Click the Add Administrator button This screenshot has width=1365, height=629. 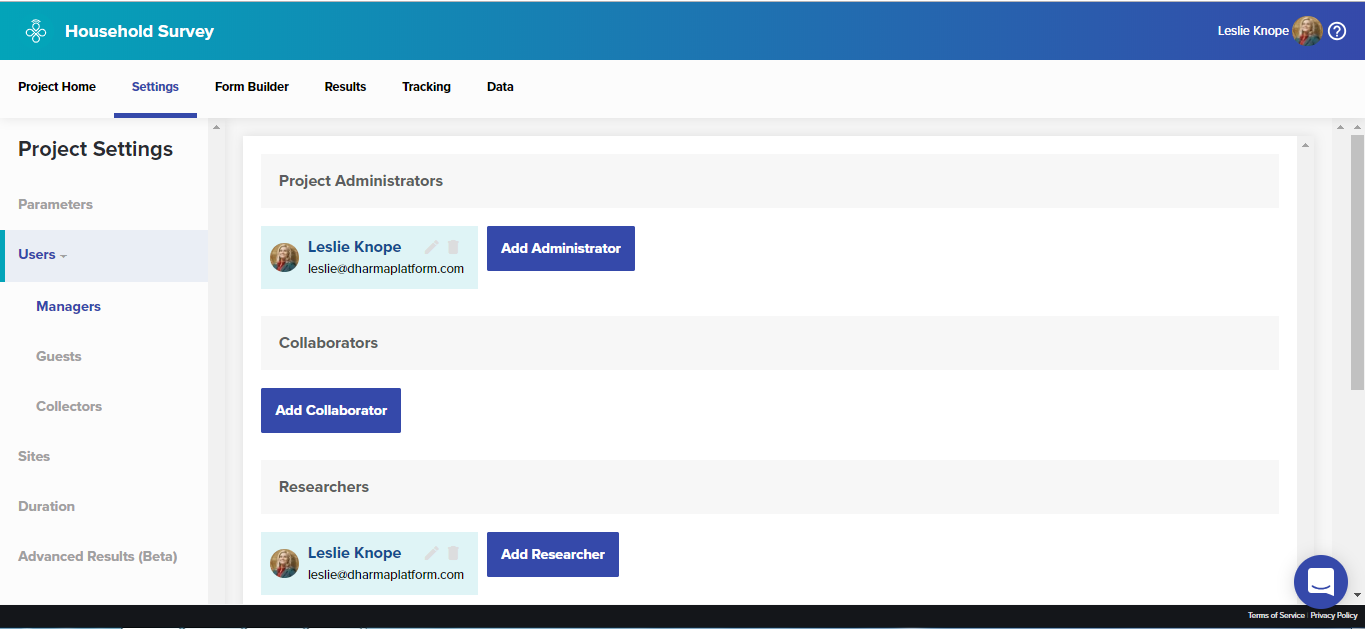pos(561,248)
